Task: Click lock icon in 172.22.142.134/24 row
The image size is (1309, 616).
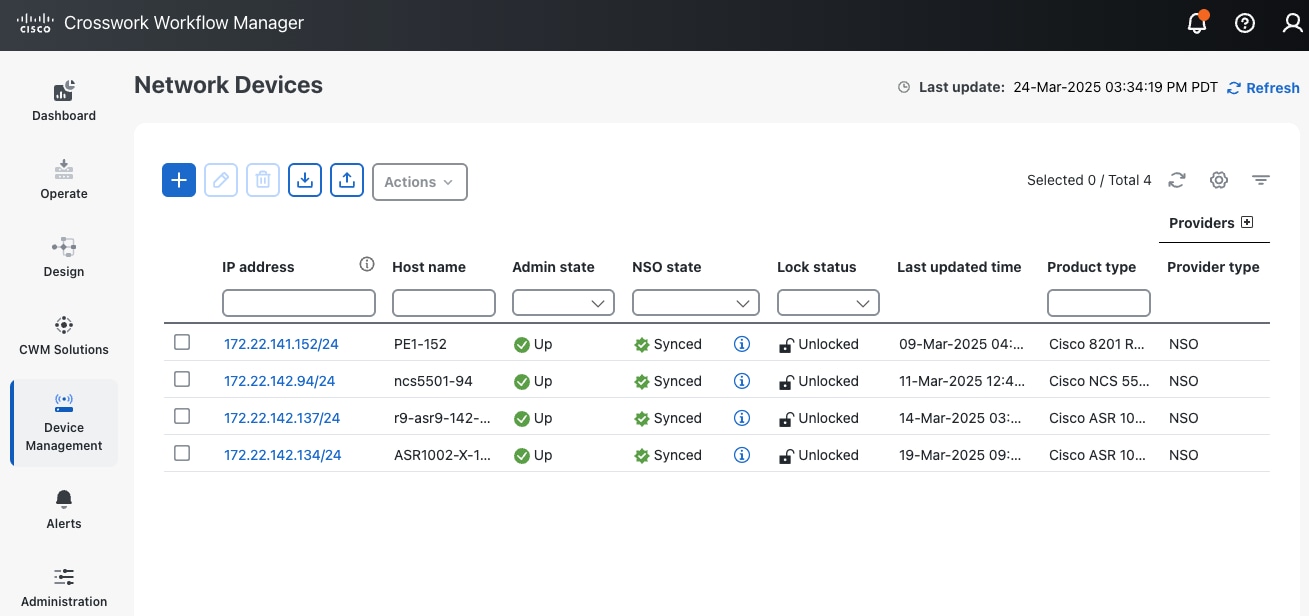Action: tap(786, 456)
